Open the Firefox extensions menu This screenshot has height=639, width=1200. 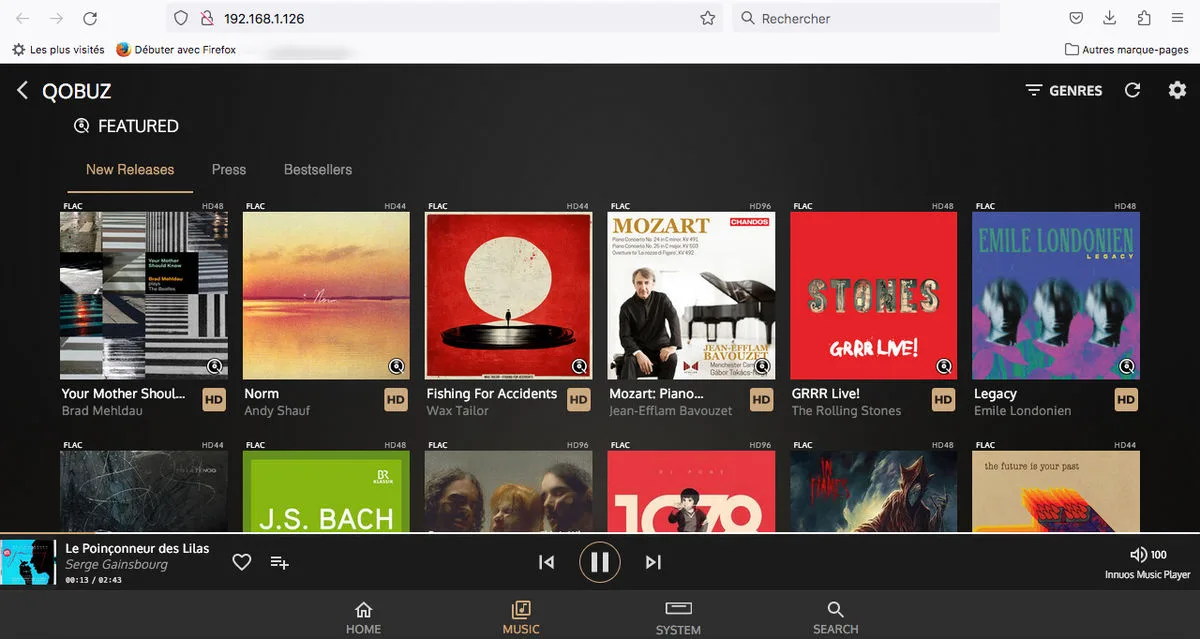[x=1144, y=18]
